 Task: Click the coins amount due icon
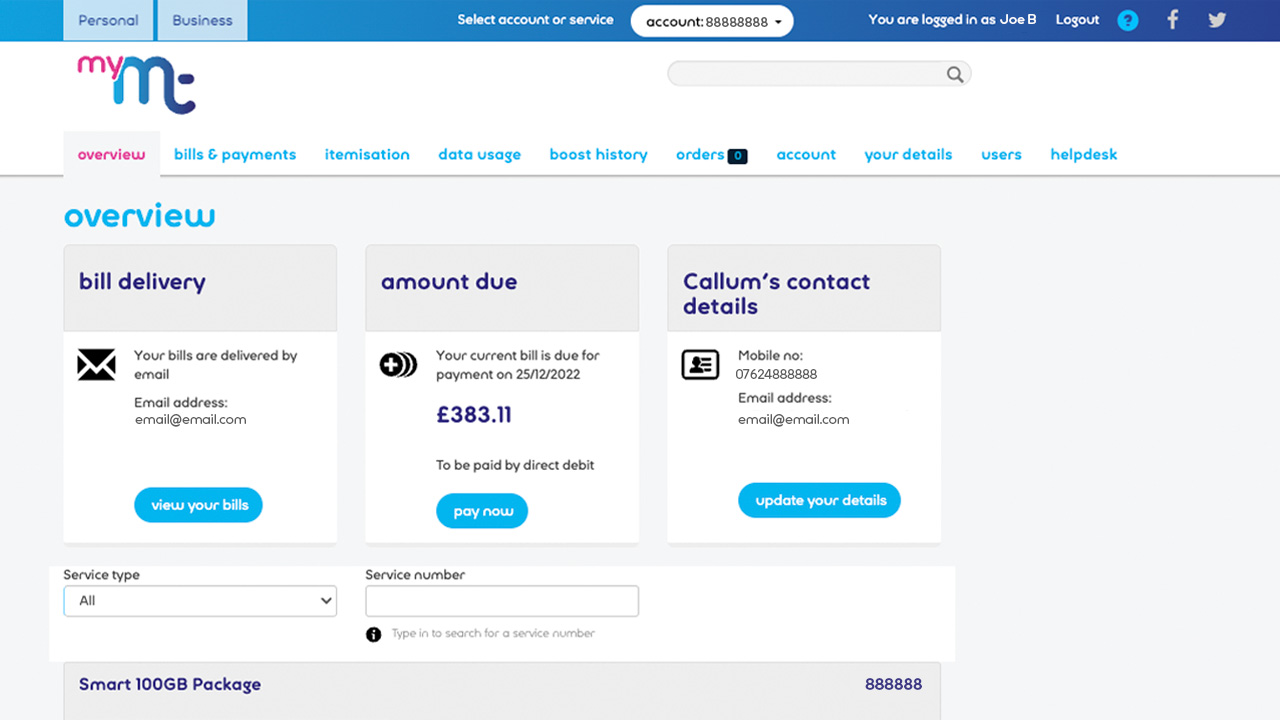point(398,365)
